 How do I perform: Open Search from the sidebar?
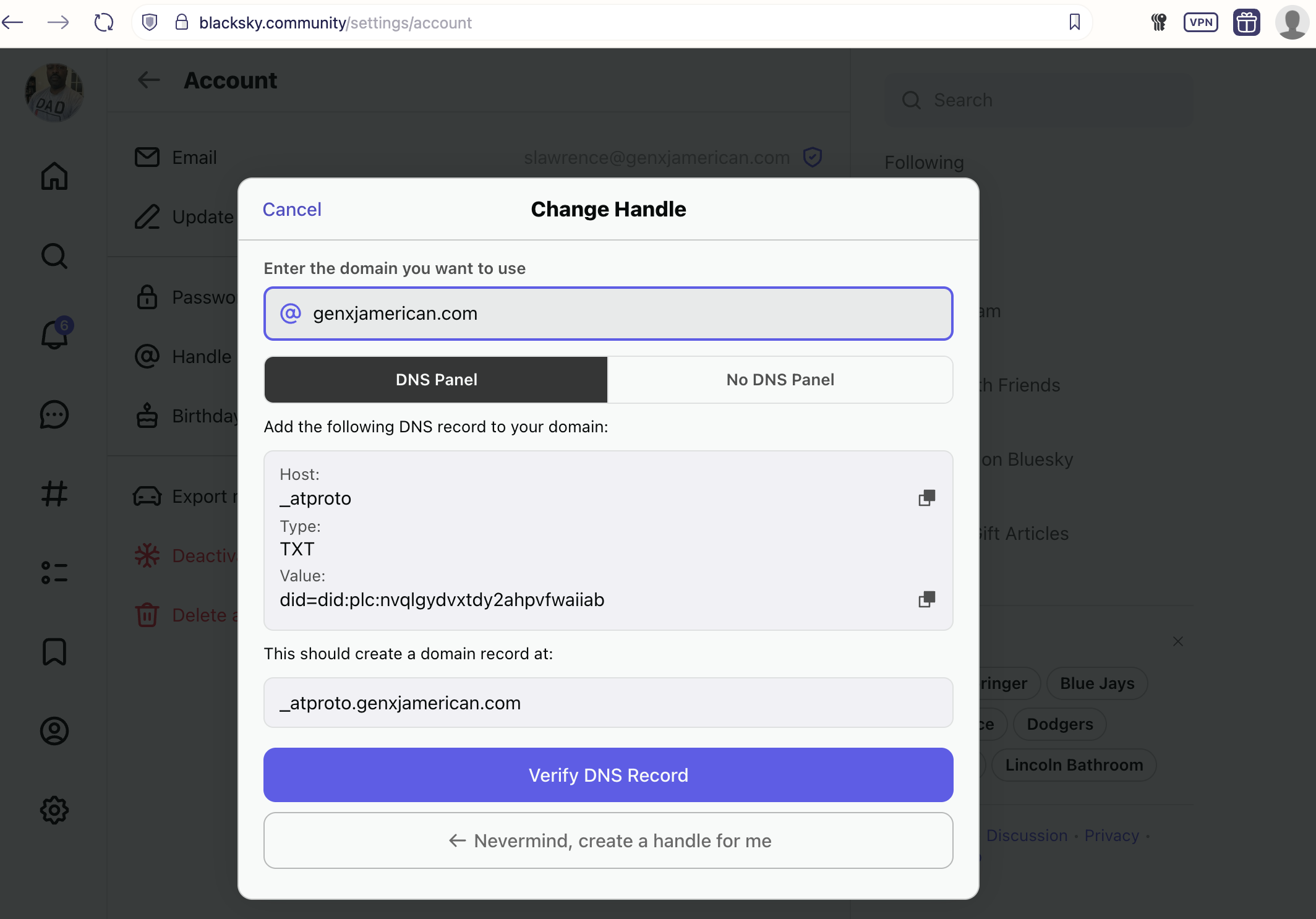[54, 256]
